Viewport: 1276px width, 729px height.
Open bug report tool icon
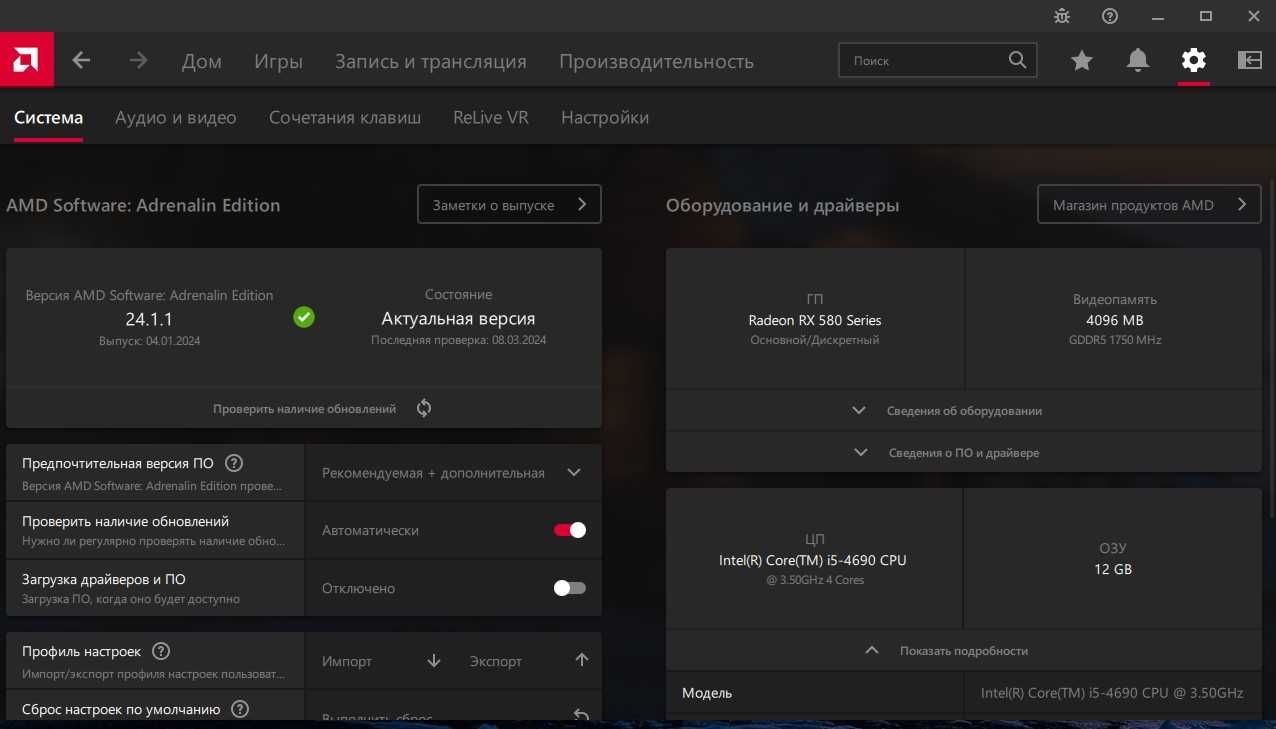click(1062, 16)
